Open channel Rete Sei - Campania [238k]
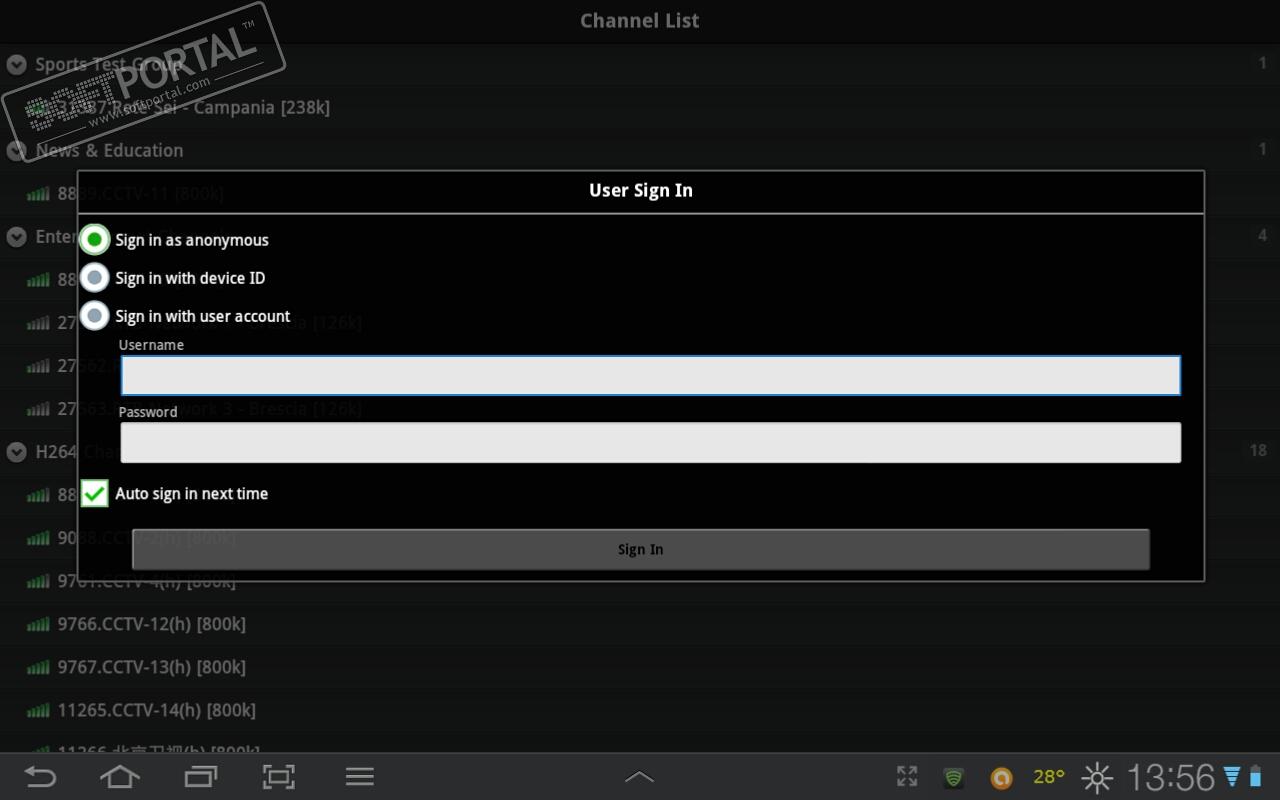This screenshot has height=800, width=1280. pyautogui.click(x=640, y=108)
